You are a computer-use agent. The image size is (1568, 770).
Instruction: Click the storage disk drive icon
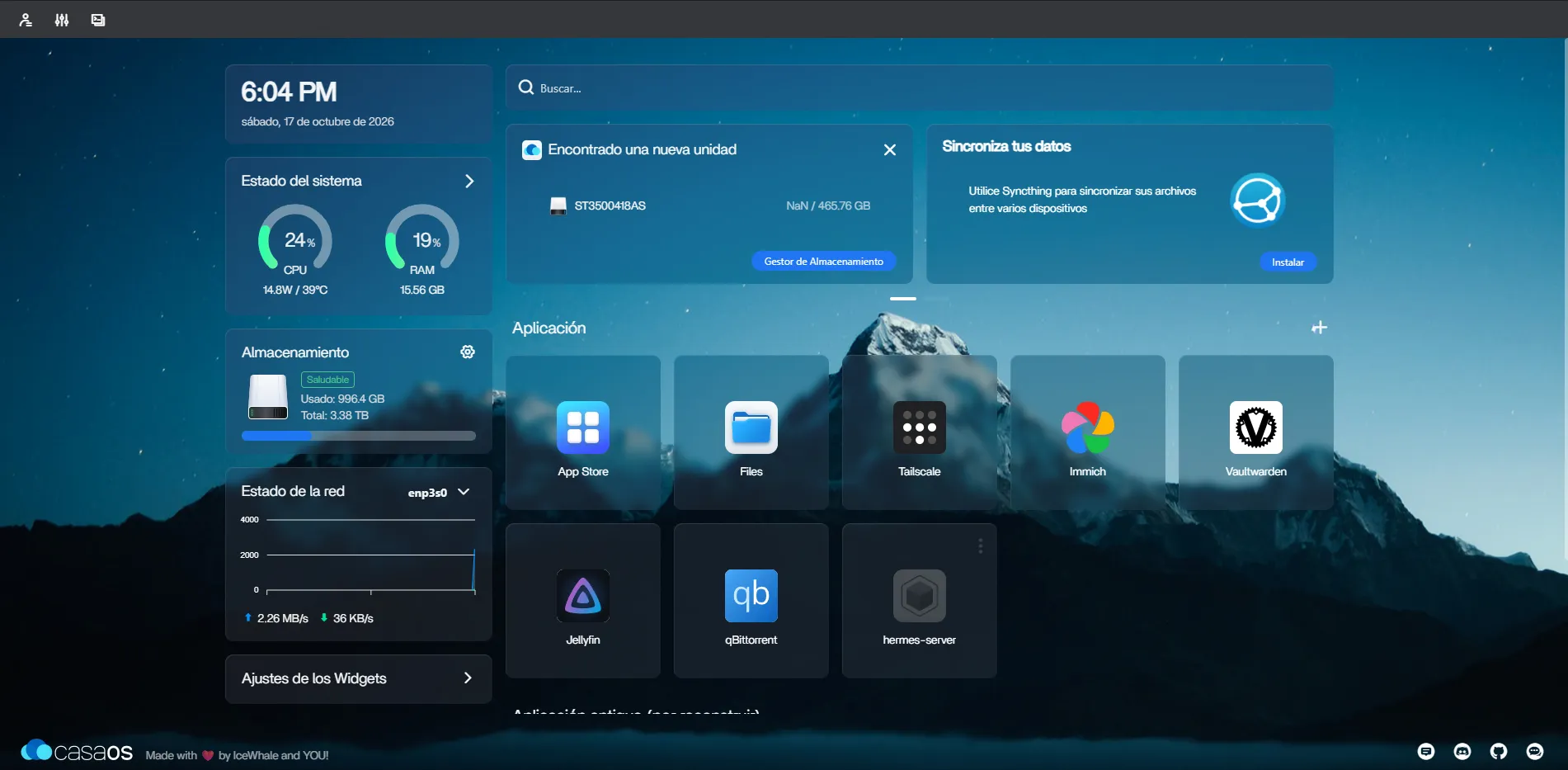tap(268, 397)
